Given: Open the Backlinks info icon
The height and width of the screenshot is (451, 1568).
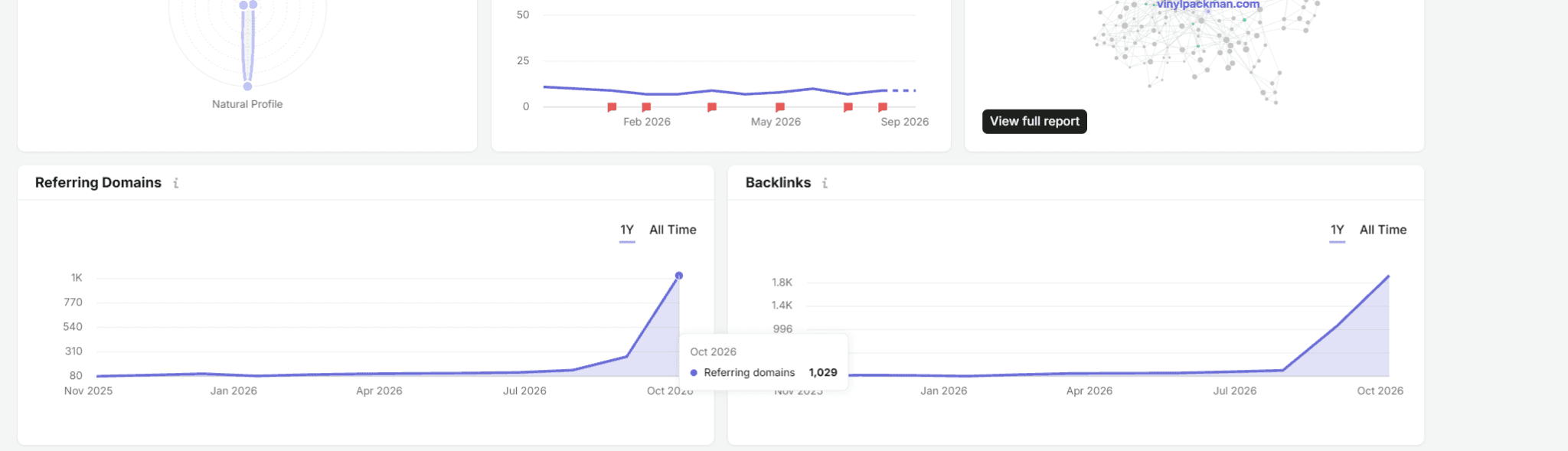Looking at the screenshot, I should [825, 183].
